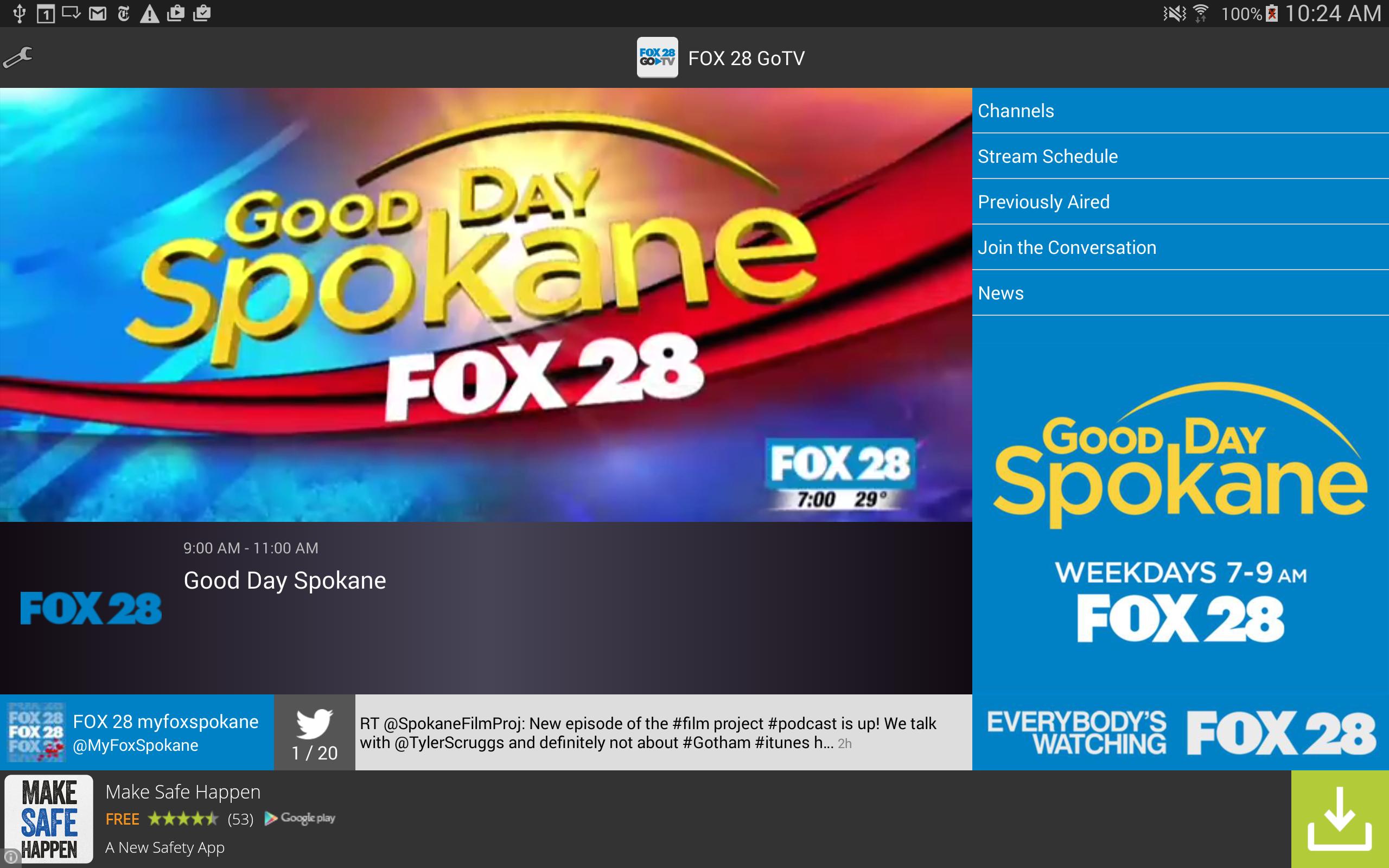The height and width of the screenshot is (868, 1389).
Task: Tap Make Safe Happen ad title
Action: pos(183,792)
